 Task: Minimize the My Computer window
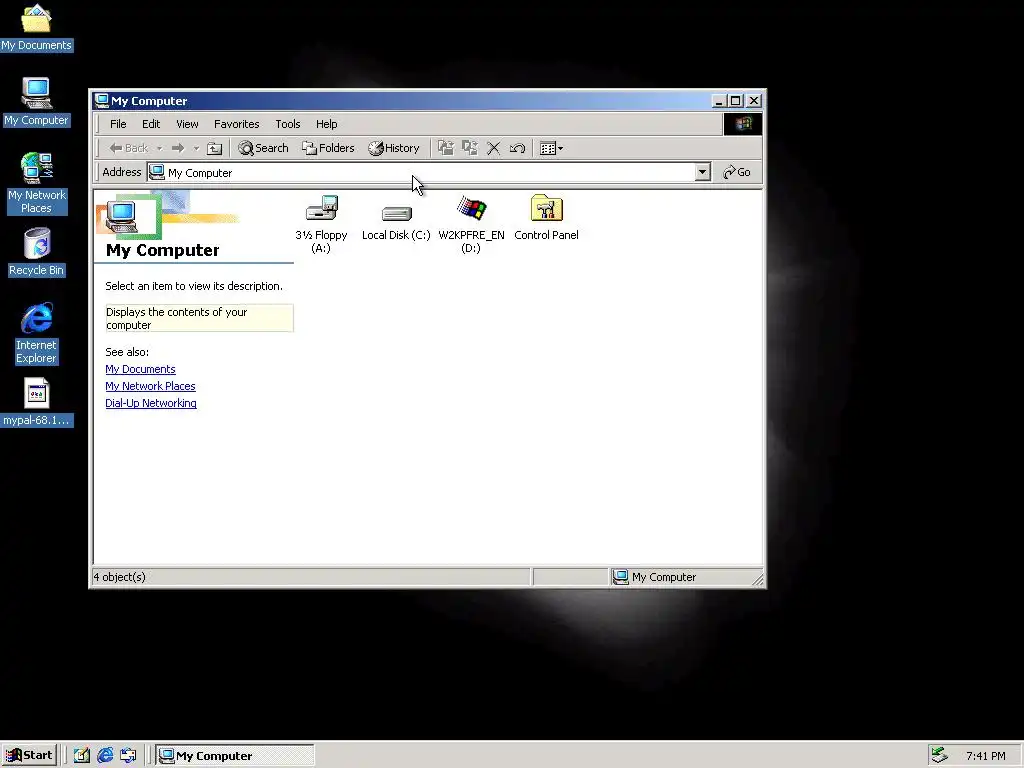click(x=718, y=101)
